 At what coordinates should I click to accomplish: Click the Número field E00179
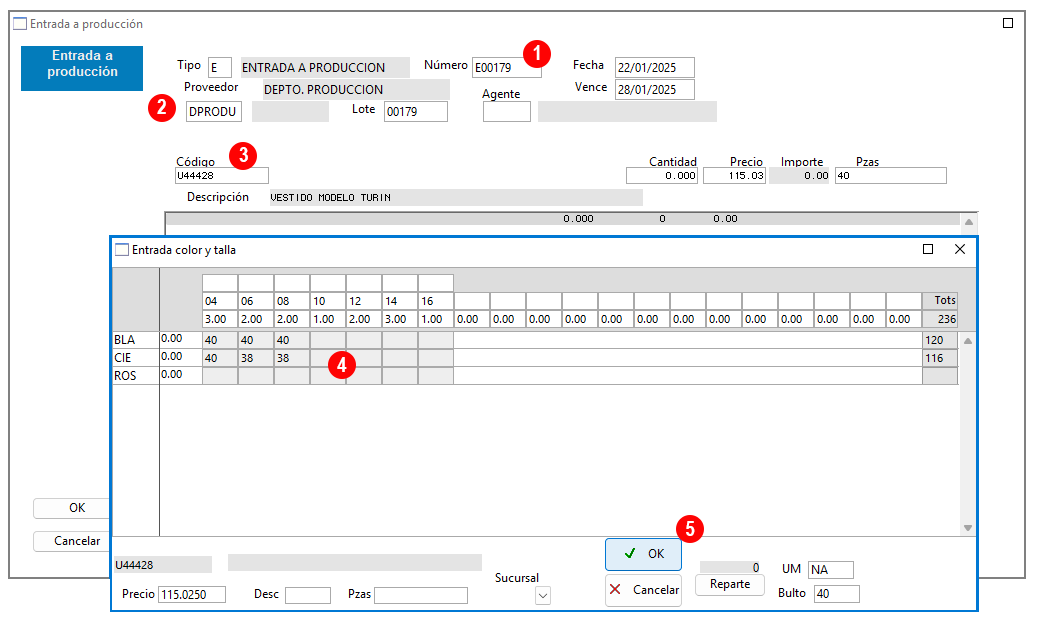[507, 67]
